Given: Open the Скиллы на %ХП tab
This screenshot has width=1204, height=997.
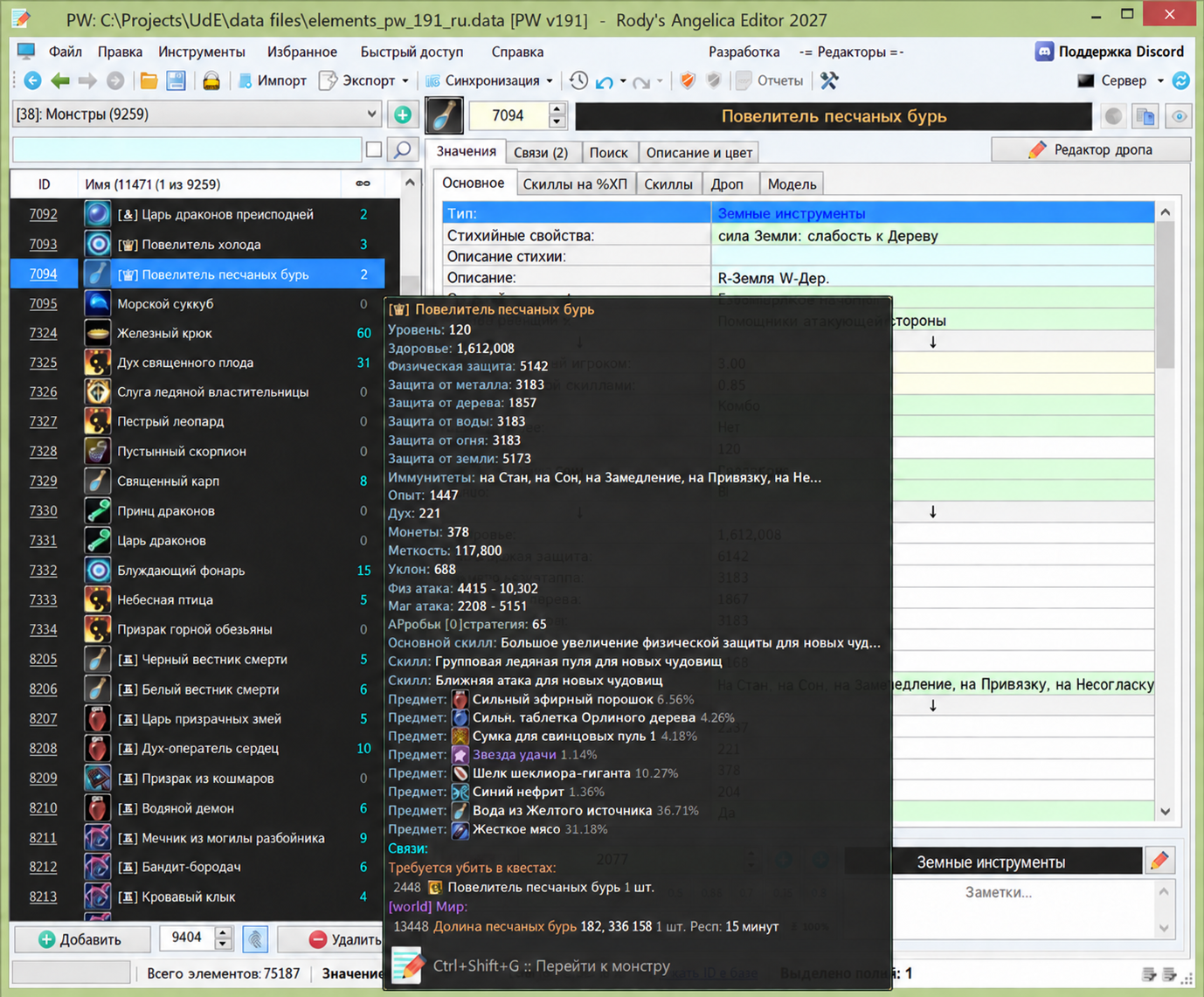Looking at the screenshot, I should click(575, 183).
